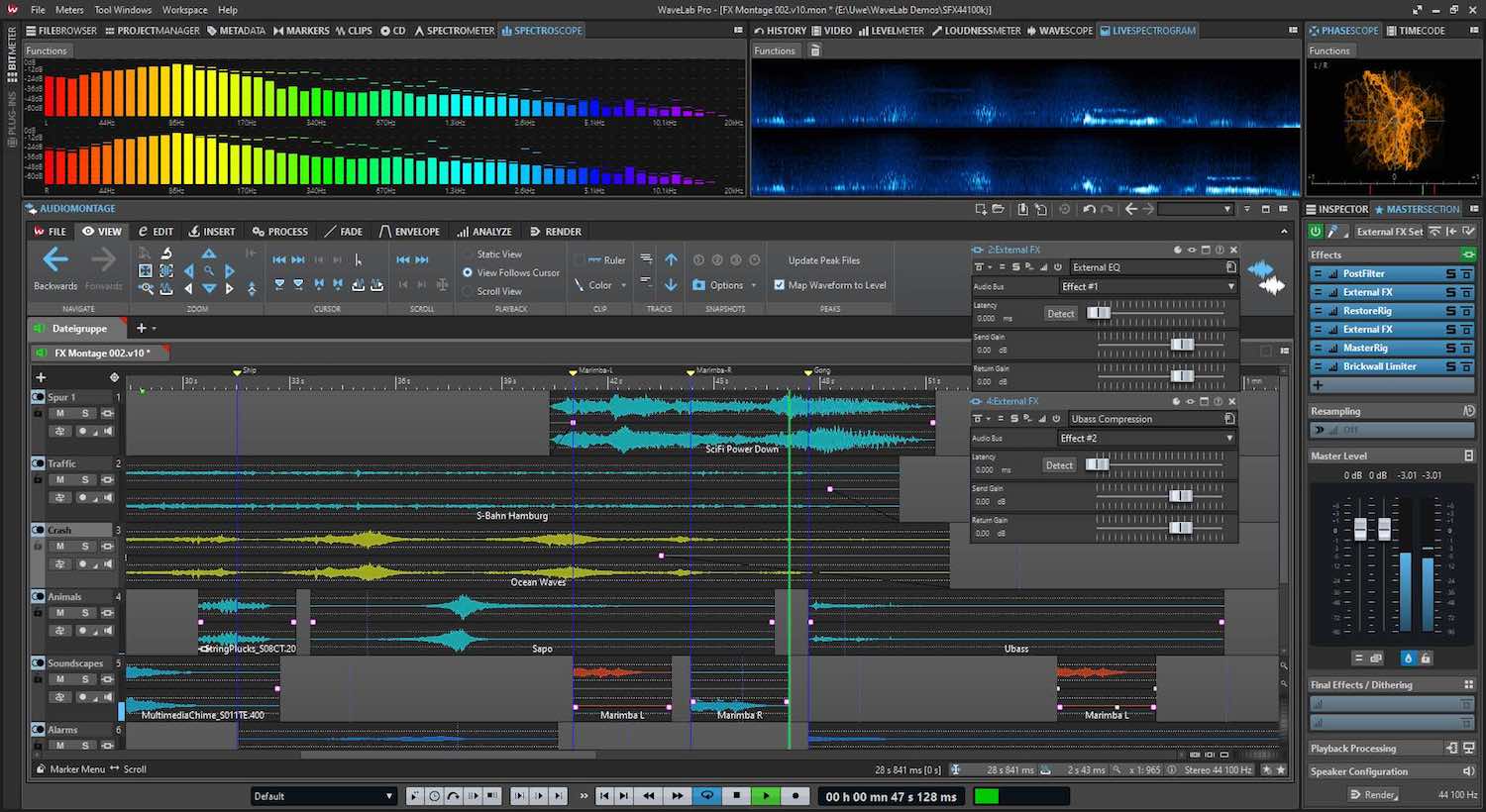Open the Default preset dropdown in transport bar
1486x812 pixels.
(323, 796)
